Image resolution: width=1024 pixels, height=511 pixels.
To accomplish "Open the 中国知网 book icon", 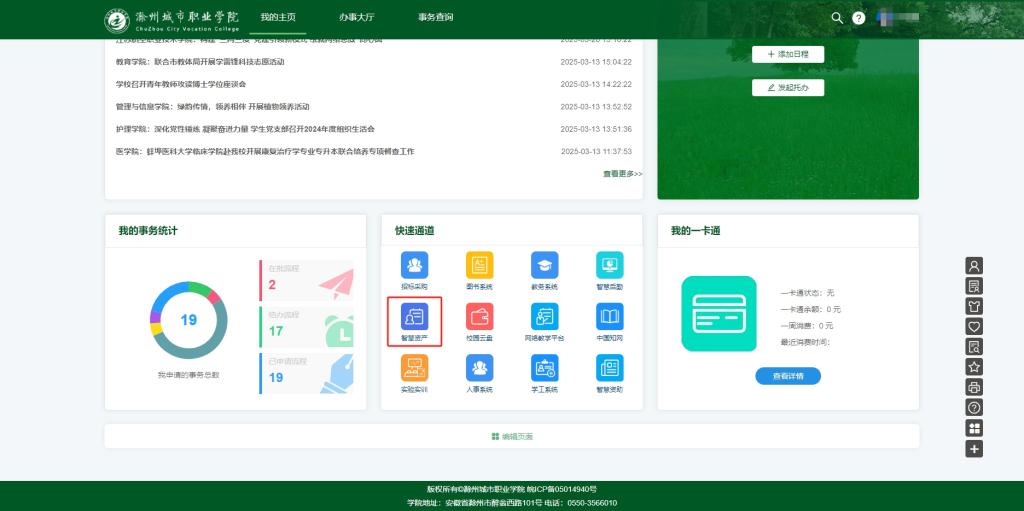I will [609, 317].
